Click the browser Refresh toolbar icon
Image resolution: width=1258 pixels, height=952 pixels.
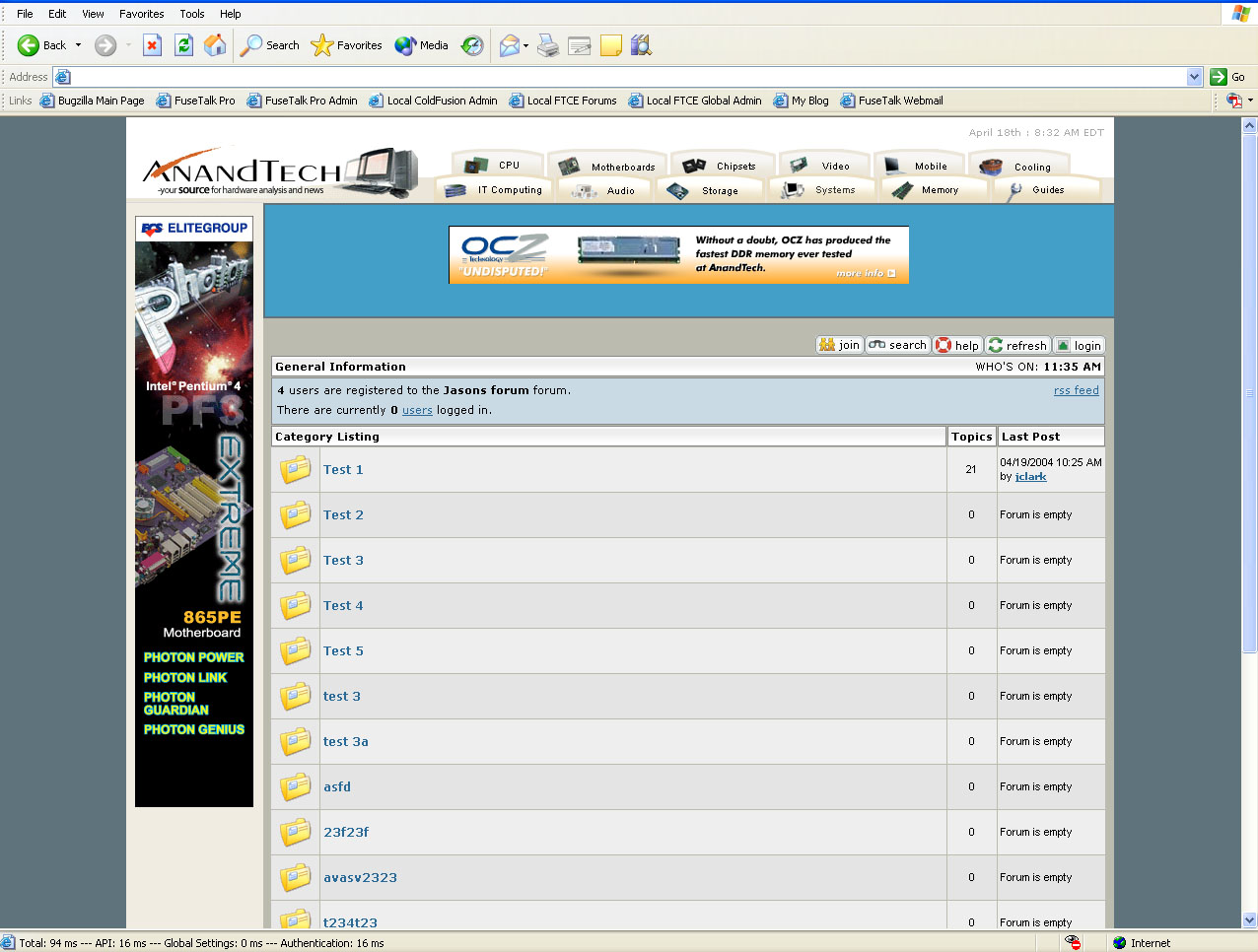(183, 45)
